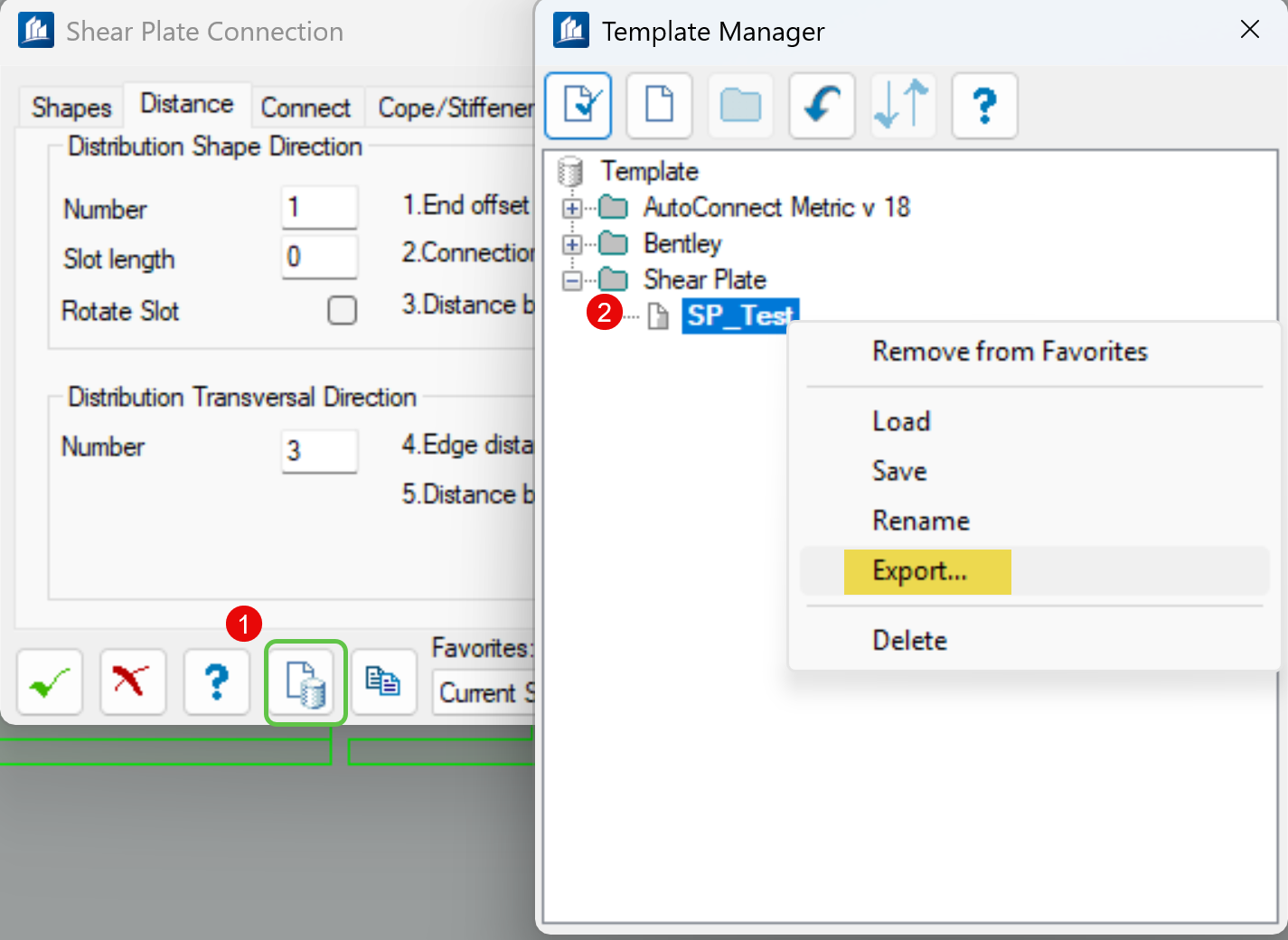Select AutoConnect Metric v 18 label
1288x940 pixels.
click(776, 208)
